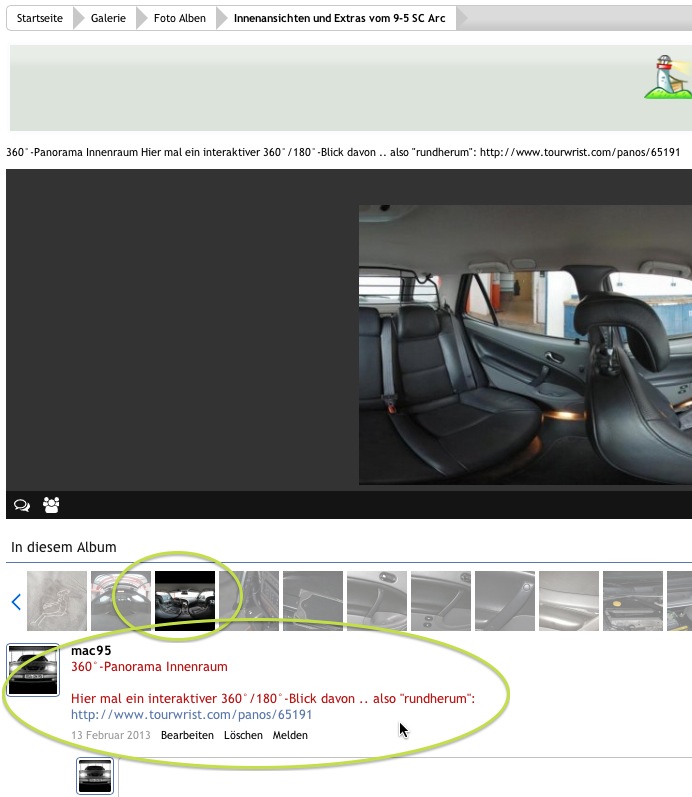Click the photo description text above image
This screenshot has height=797, width=692.
[343, 152]
